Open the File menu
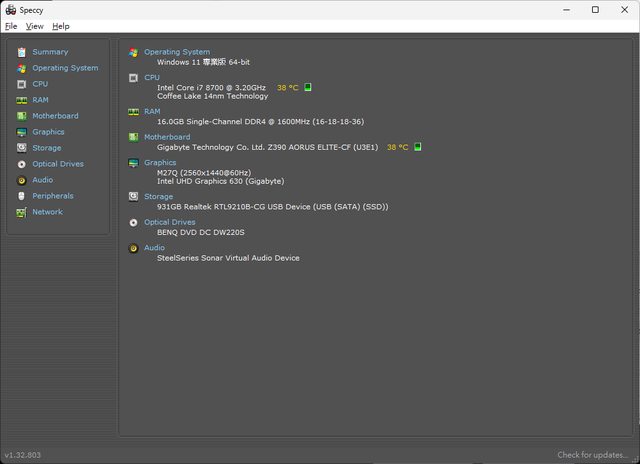 11,26
